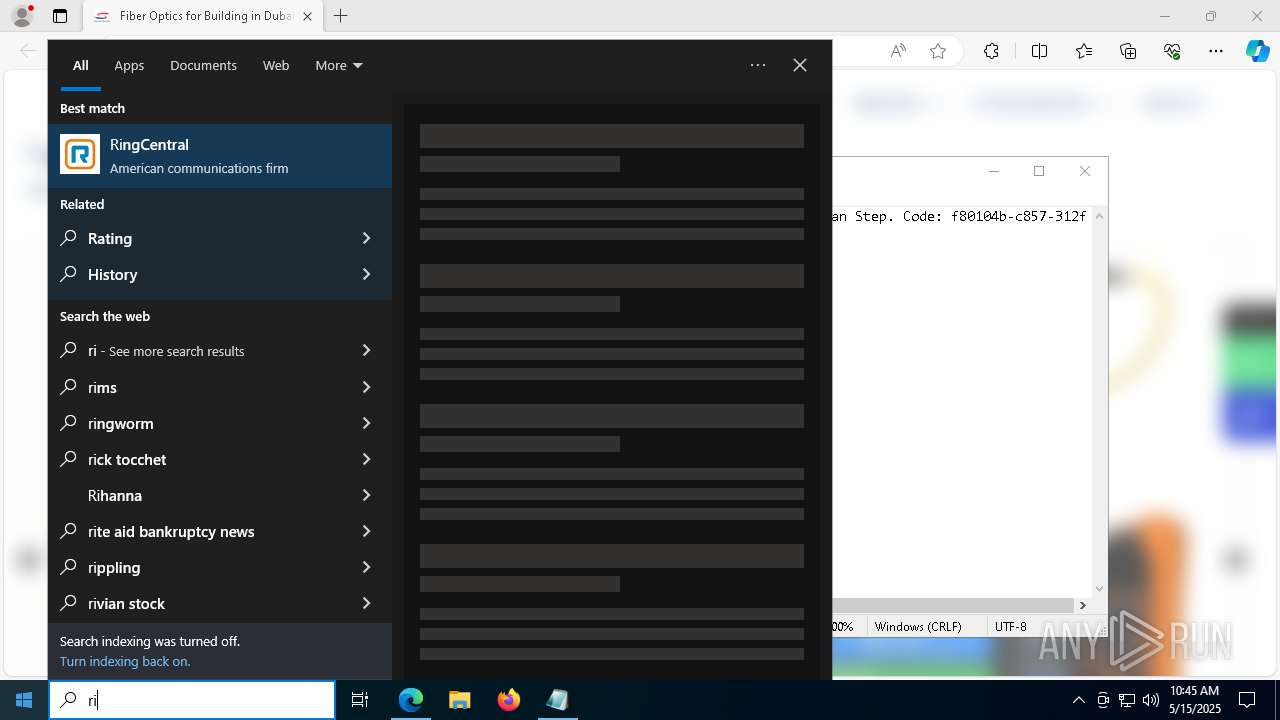Open Edge Settings and more menu
Screen dimensions: 1280x720
tap(1216, 51)
